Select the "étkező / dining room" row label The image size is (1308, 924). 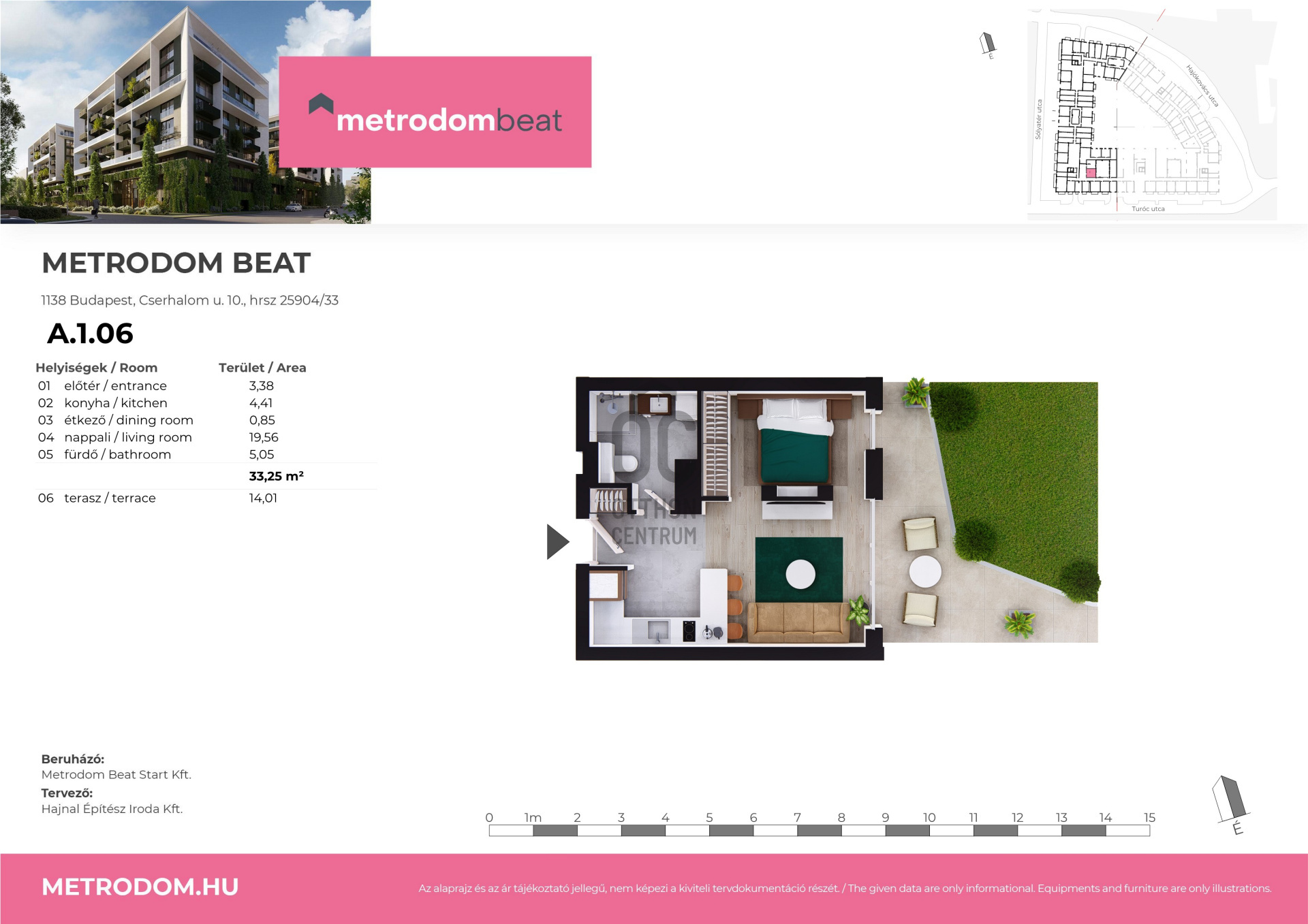click(129, 420)
